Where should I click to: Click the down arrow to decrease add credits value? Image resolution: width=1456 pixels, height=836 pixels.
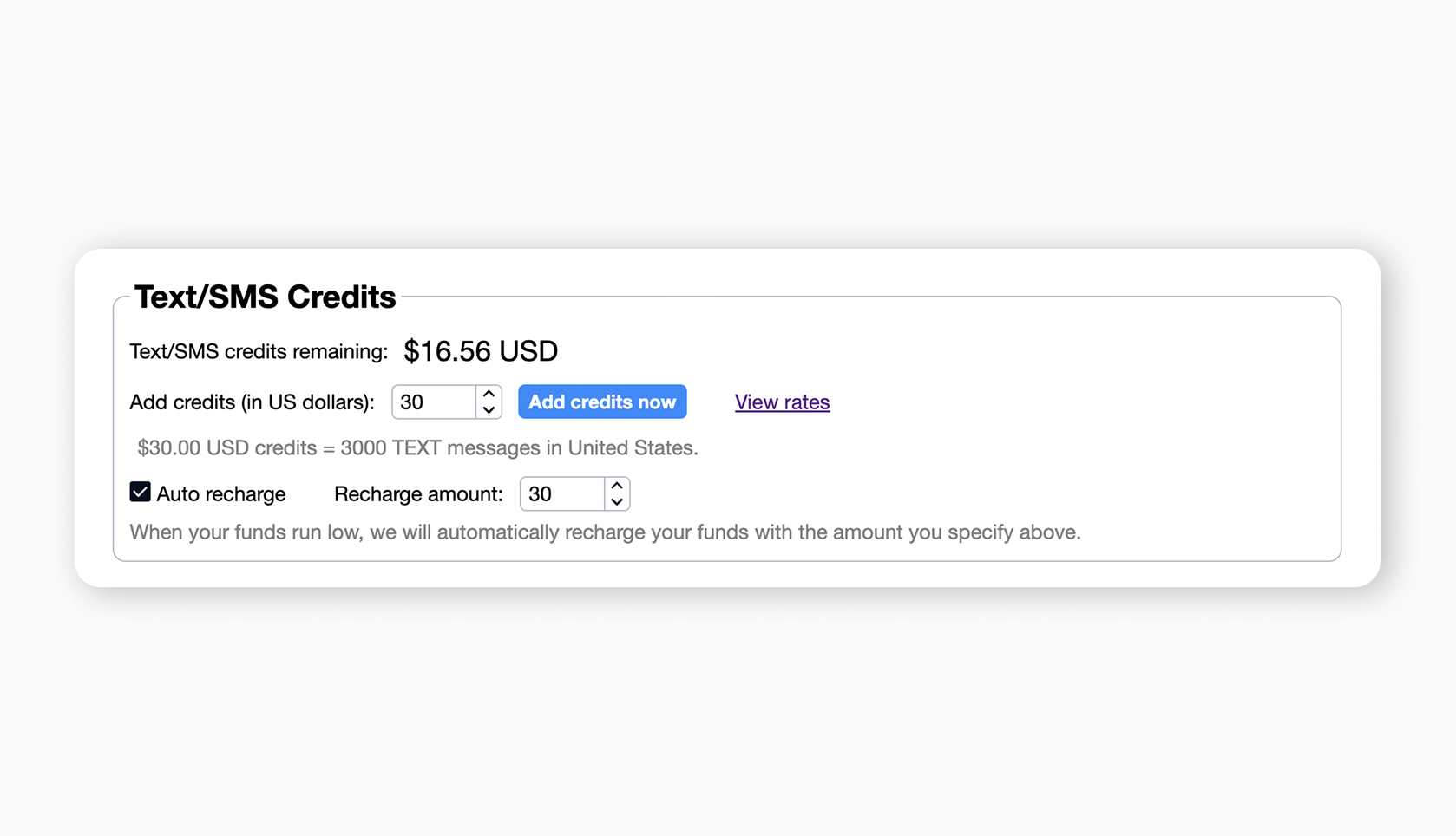point(489,408)
